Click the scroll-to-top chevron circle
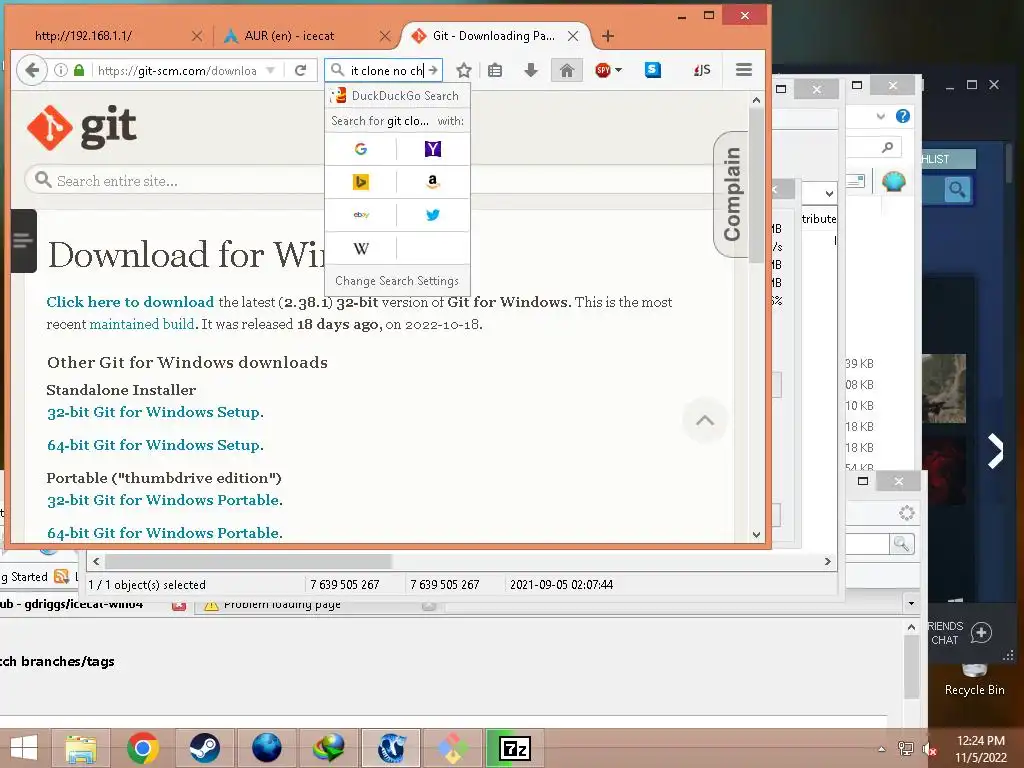 705,421
